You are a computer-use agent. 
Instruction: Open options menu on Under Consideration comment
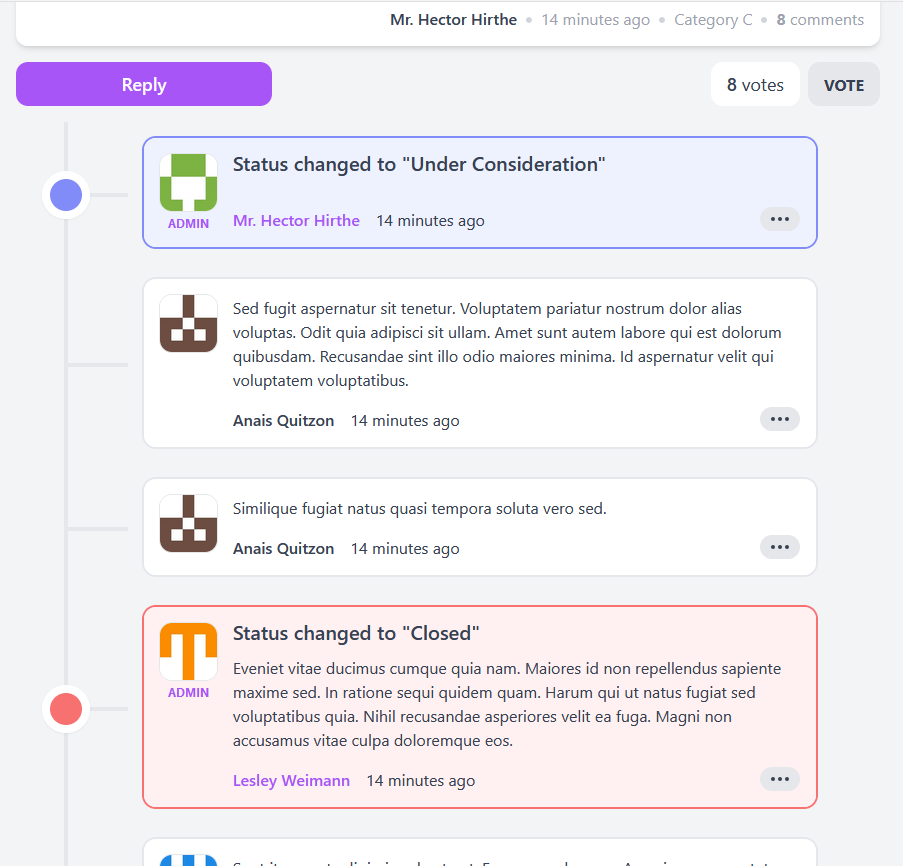[780, 219]
